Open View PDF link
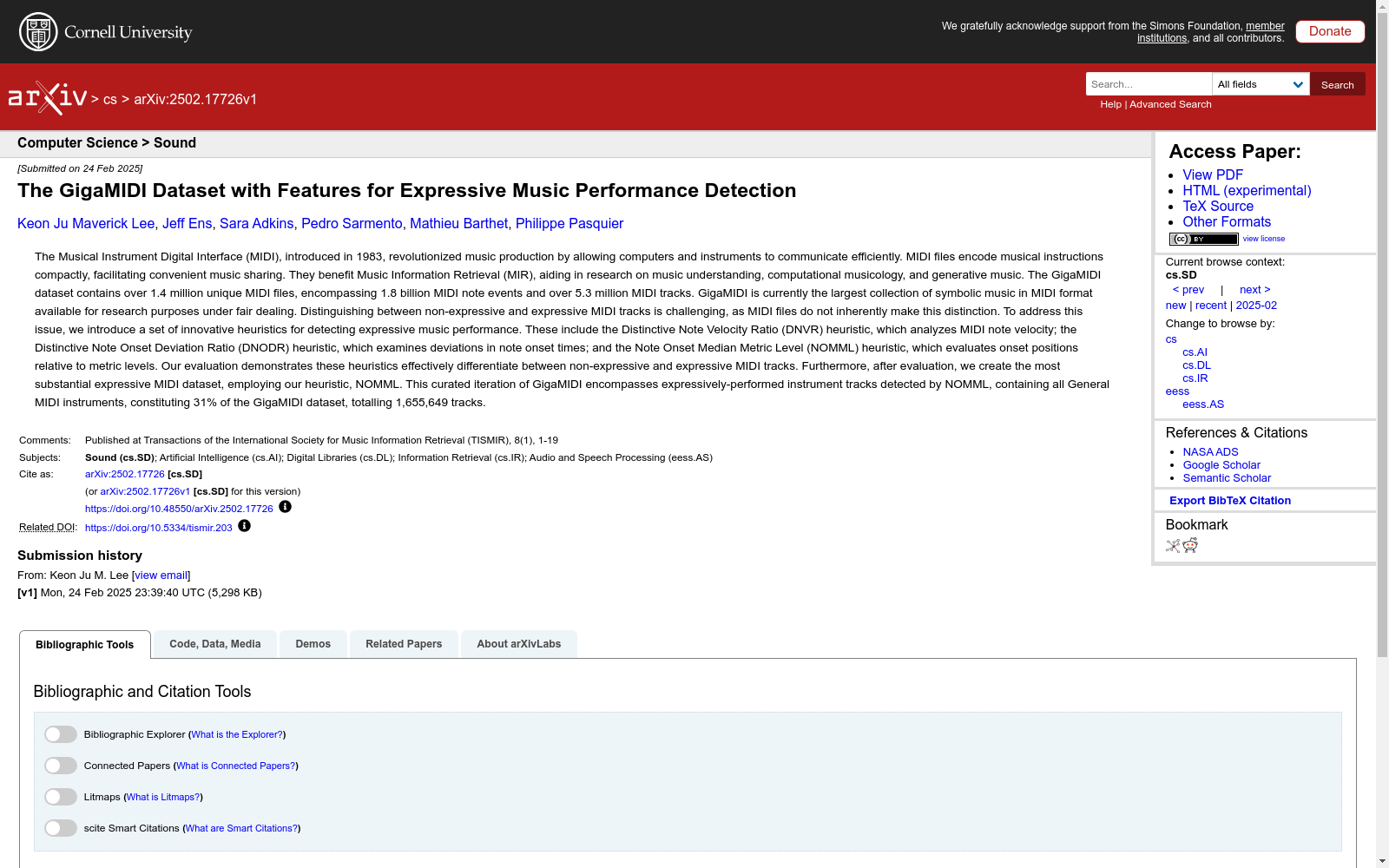1389x868 pixels. [1213, 175]
